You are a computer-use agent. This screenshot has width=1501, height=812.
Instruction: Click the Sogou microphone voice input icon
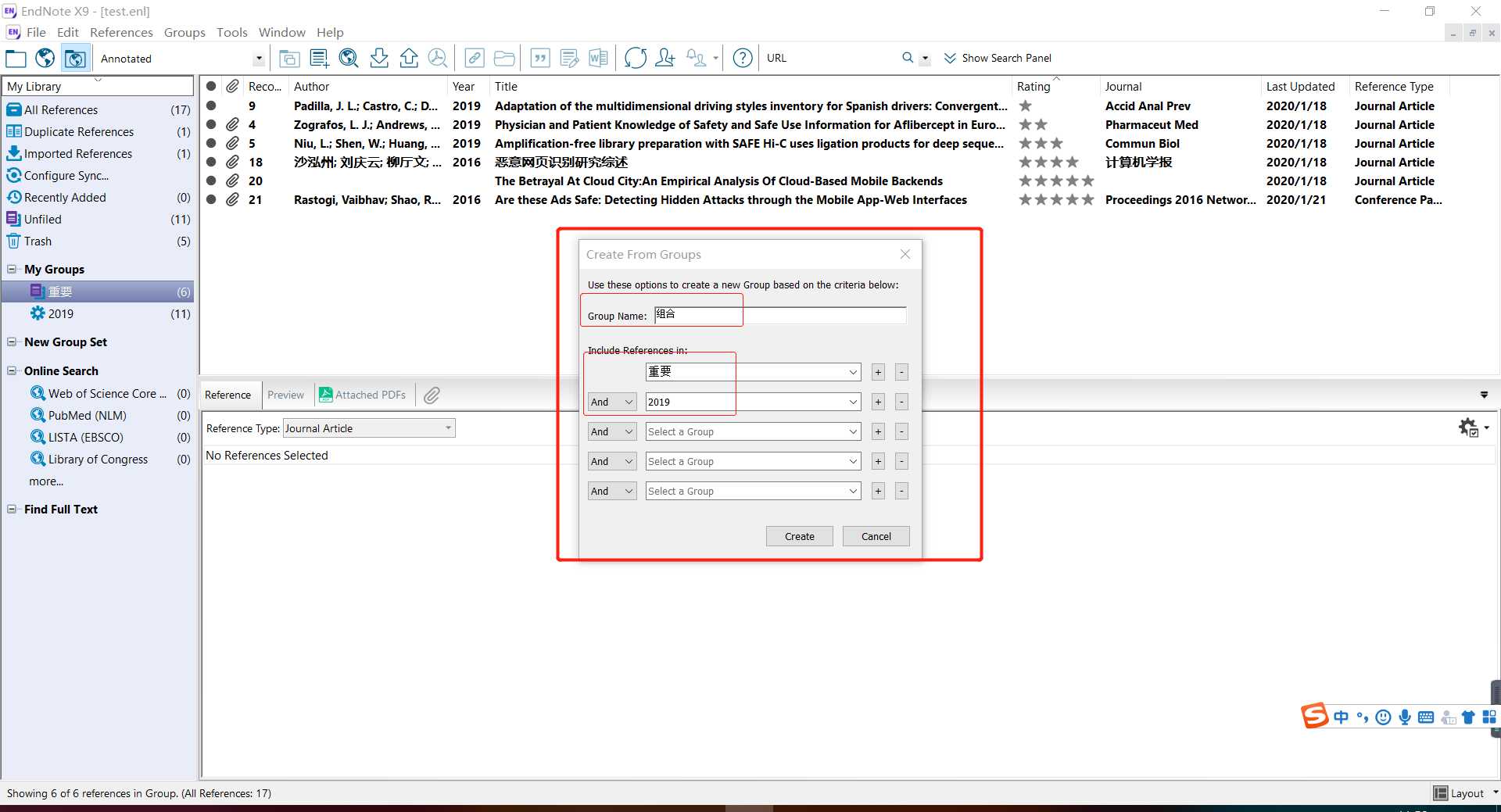[1405, 717]
